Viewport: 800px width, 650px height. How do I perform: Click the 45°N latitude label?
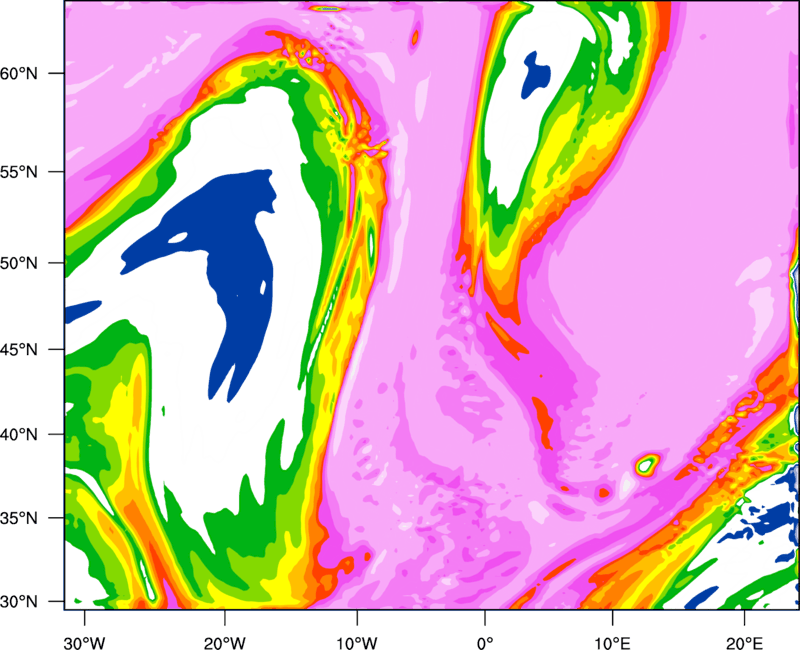(19, 349)
